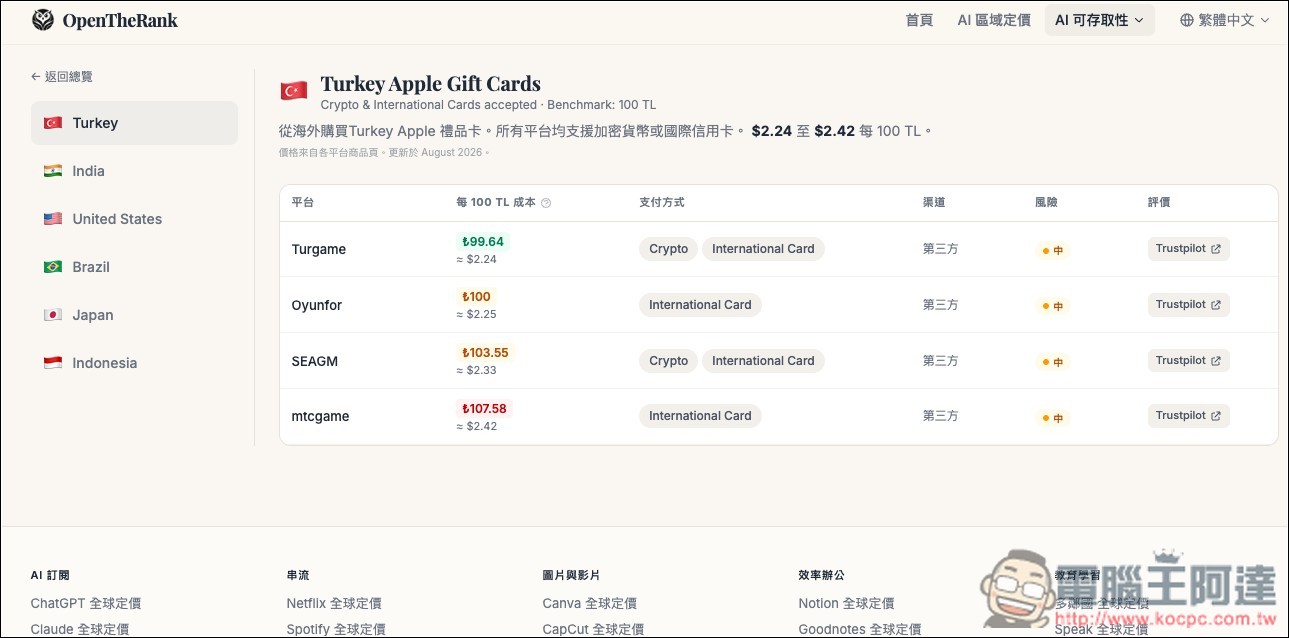This screenshot has width=1289, height=638.
Task: Click the 中 risk badge in the Turgame row
Action: [1052, 251]
